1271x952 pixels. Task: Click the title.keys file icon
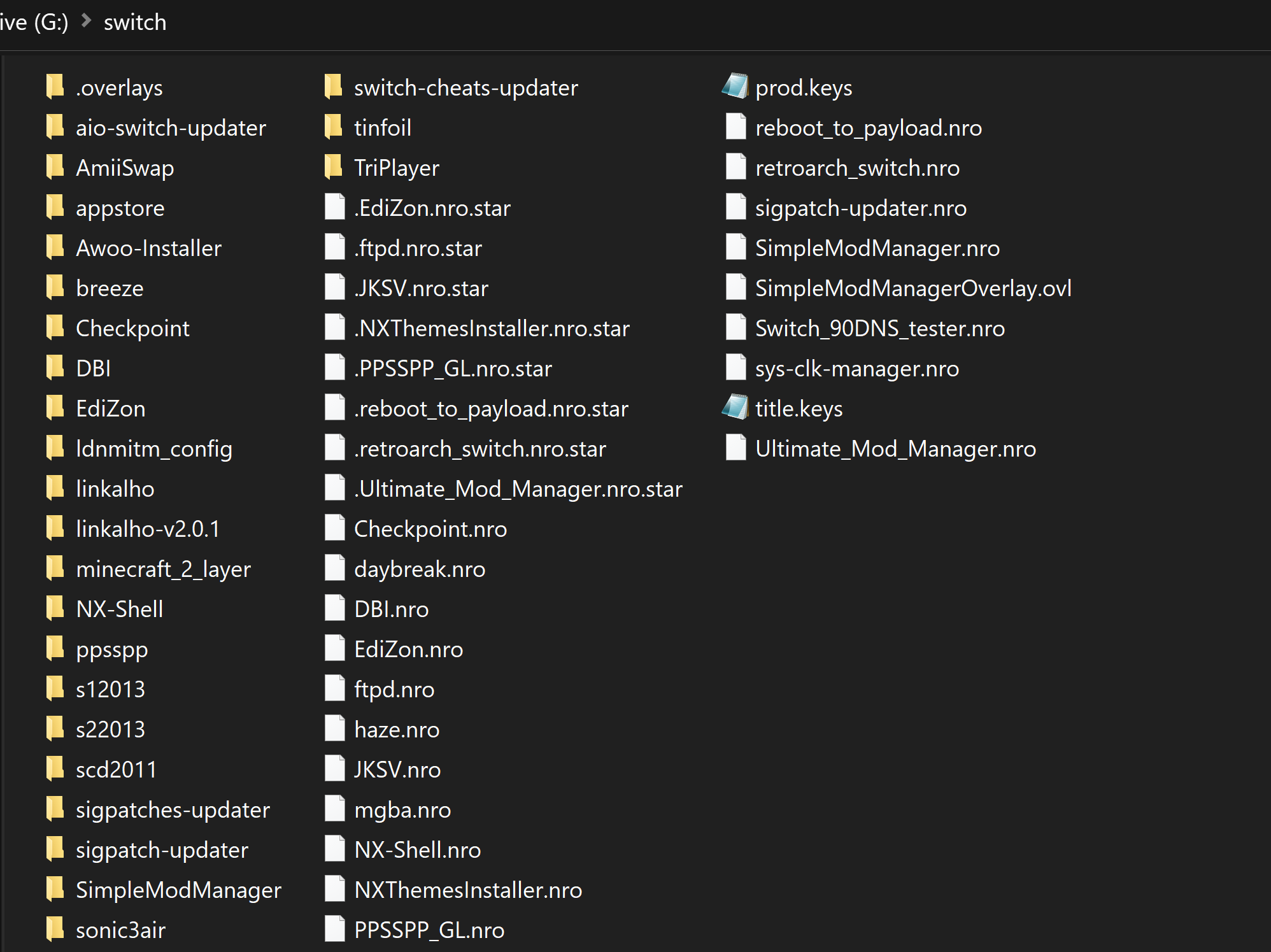coord(735,408)
